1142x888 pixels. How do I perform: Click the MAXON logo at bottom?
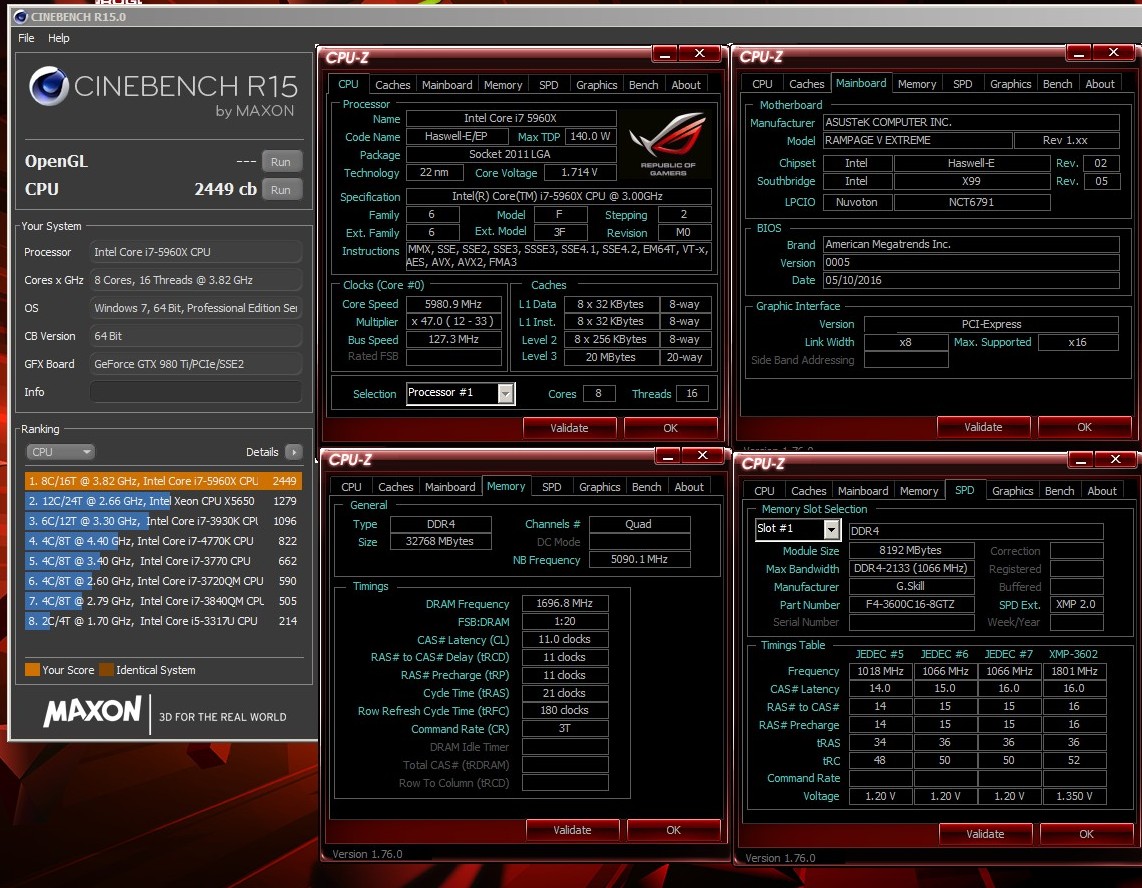[92, 711]
